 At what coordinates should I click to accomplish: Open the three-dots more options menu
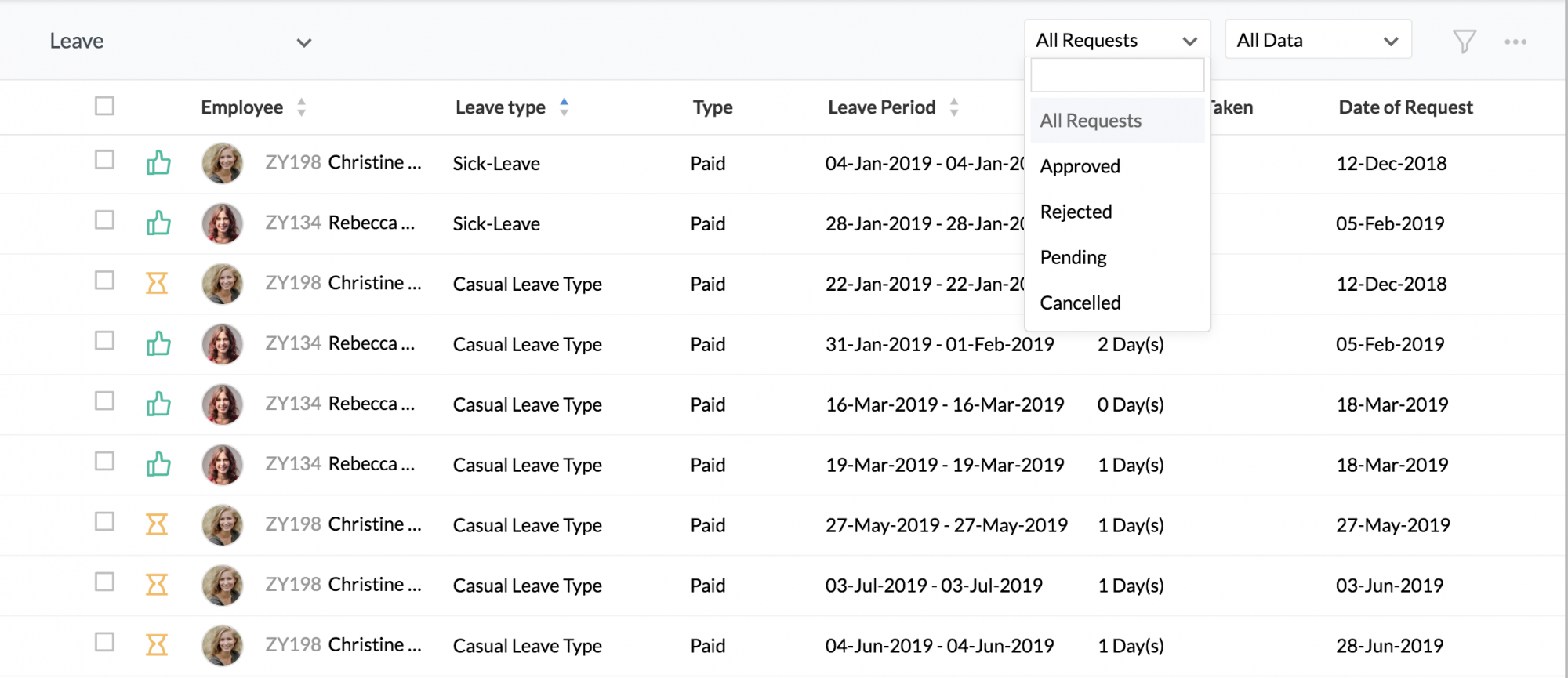[x=1515, y=42]
